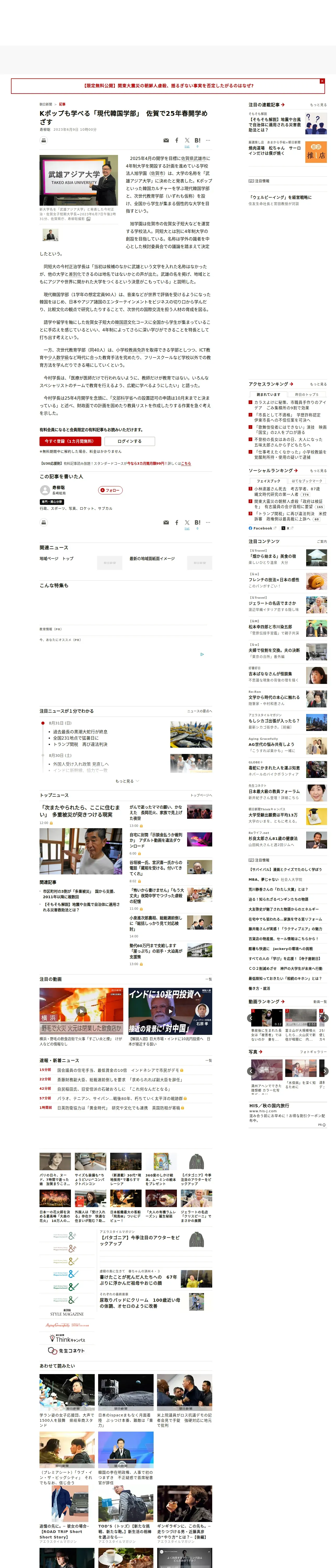
Task: Share the article on Facebook using the top icon
Action: (177, 140)
